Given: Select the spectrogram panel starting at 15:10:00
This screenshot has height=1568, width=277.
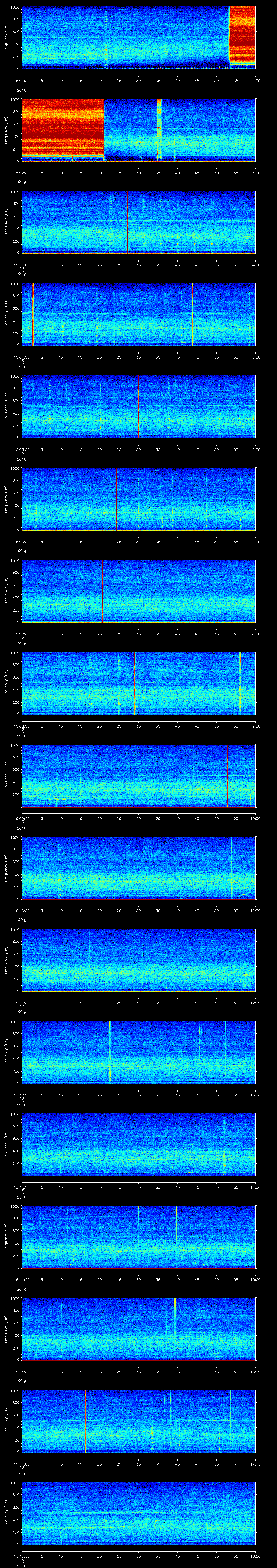Looking at the screenshot, I should [138, 868].
